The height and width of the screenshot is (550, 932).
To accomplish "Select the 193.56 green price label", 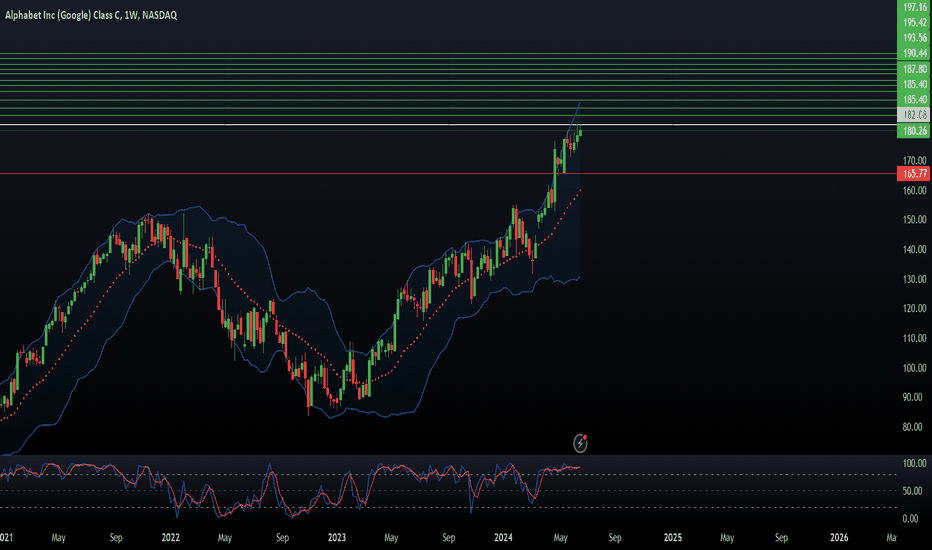I will point(914,38).
